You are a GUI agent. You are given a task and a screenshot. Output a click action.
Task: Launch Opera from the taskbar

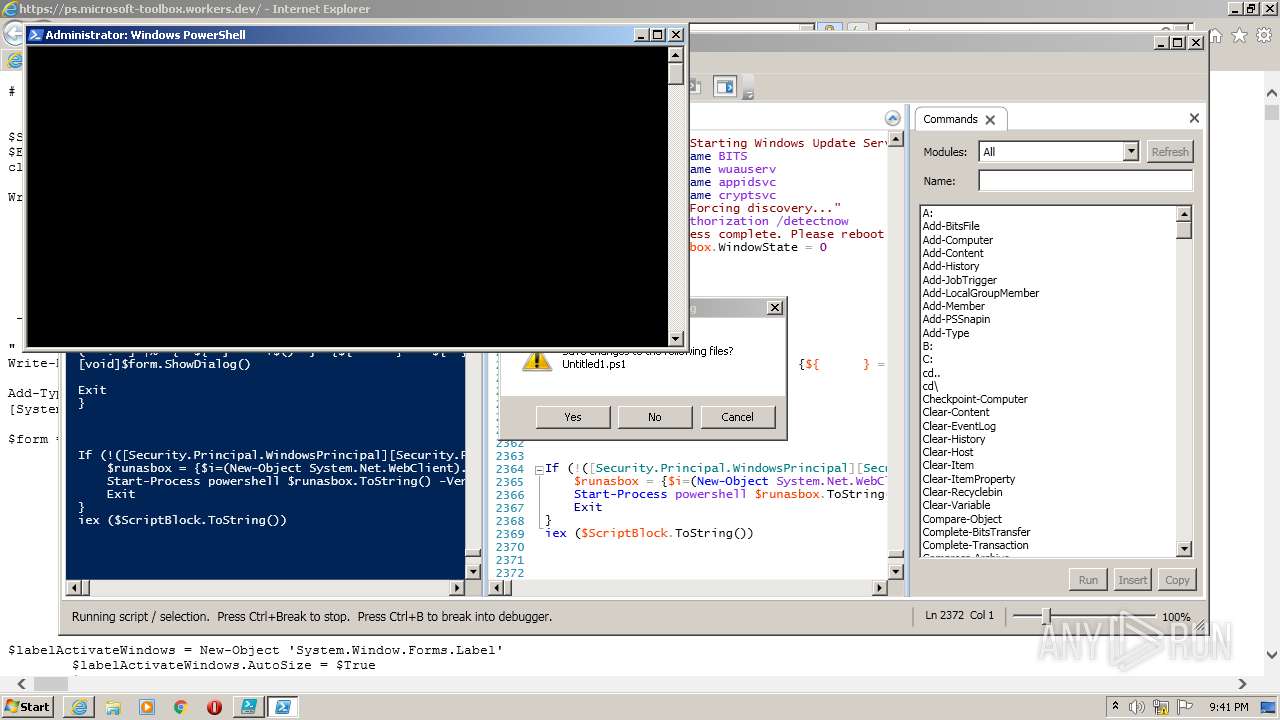click(x=214, y=707)
